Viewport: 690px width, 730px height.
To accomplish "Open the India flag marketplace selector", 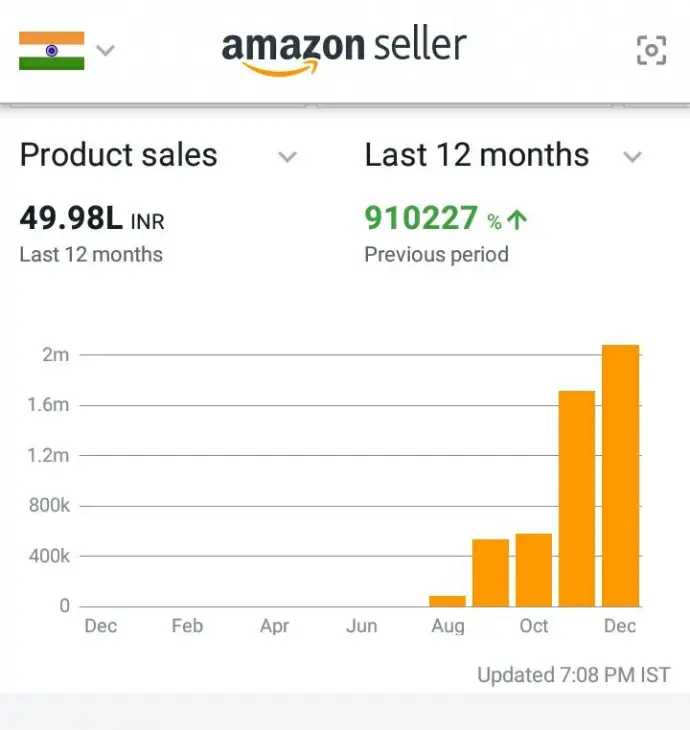I will coord(52,50).
